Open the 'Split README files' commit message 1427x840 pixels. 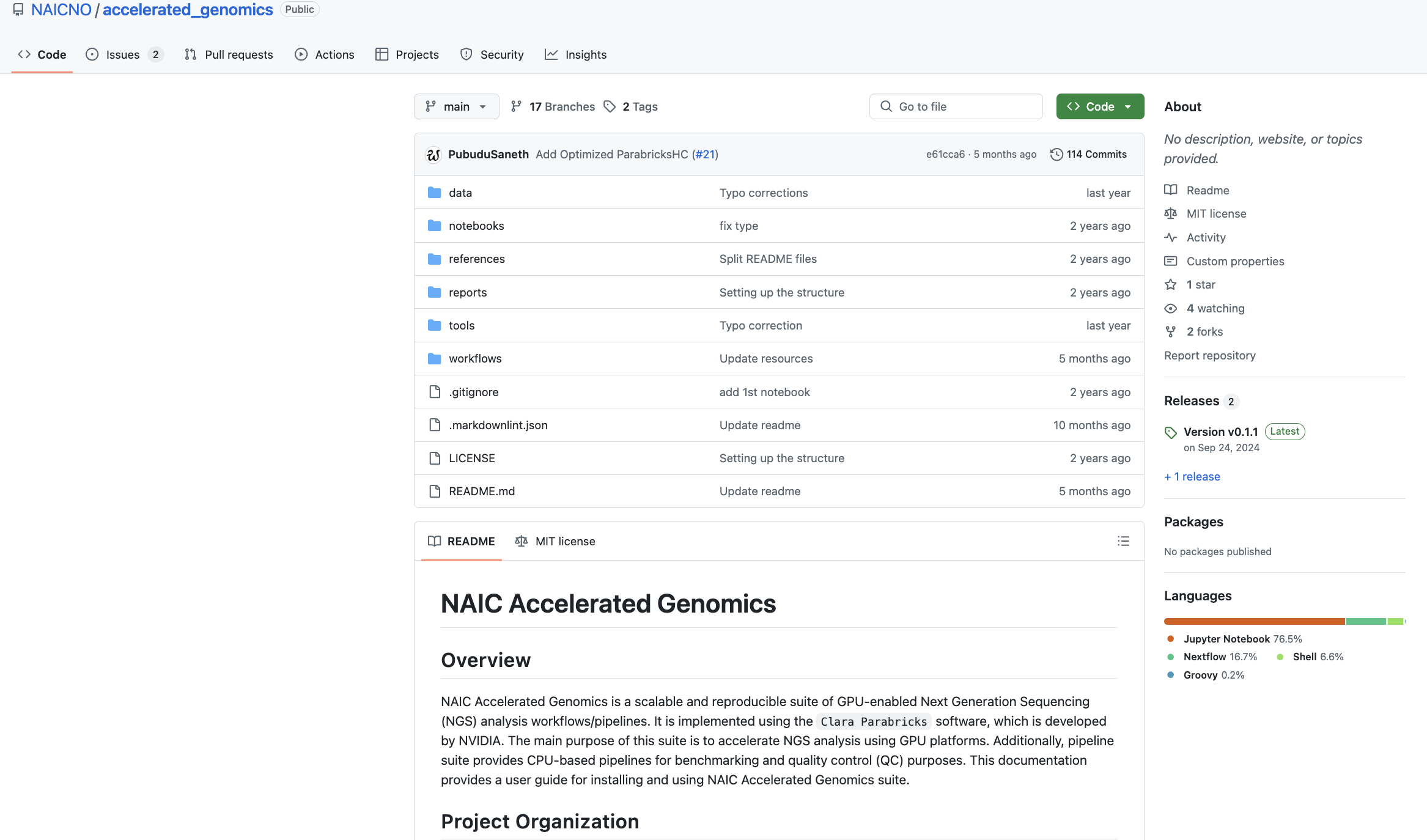click(768, 259)
